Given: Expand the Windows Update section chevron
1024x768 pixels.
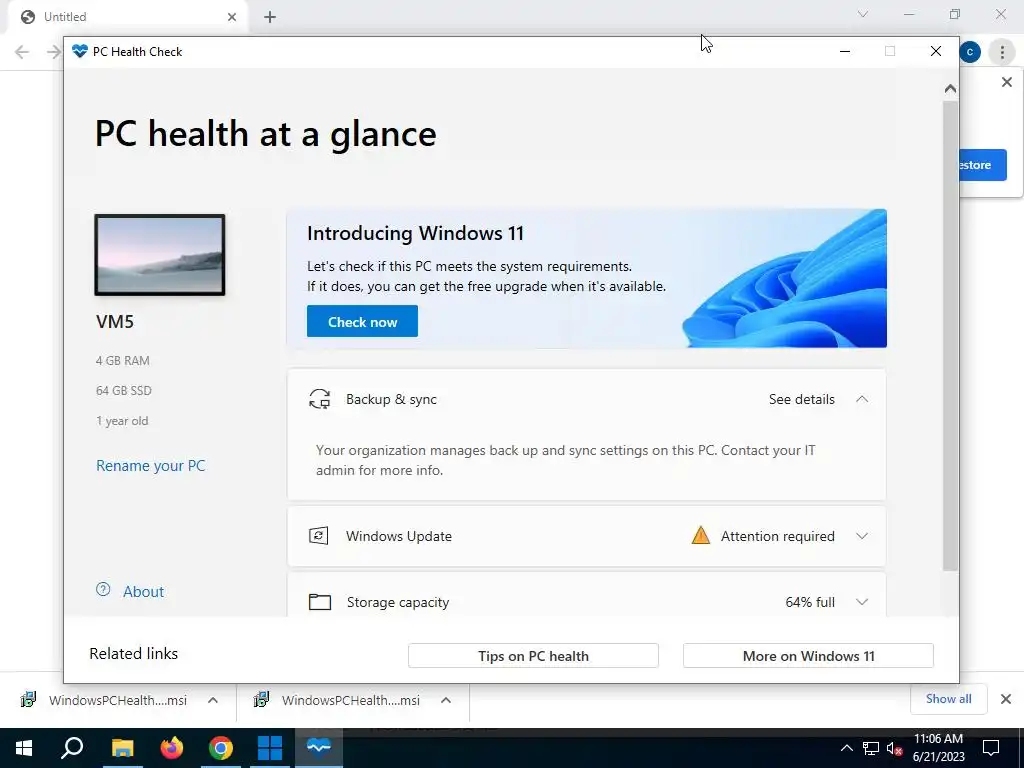Looking at the screenshot, I should (862, 536).
